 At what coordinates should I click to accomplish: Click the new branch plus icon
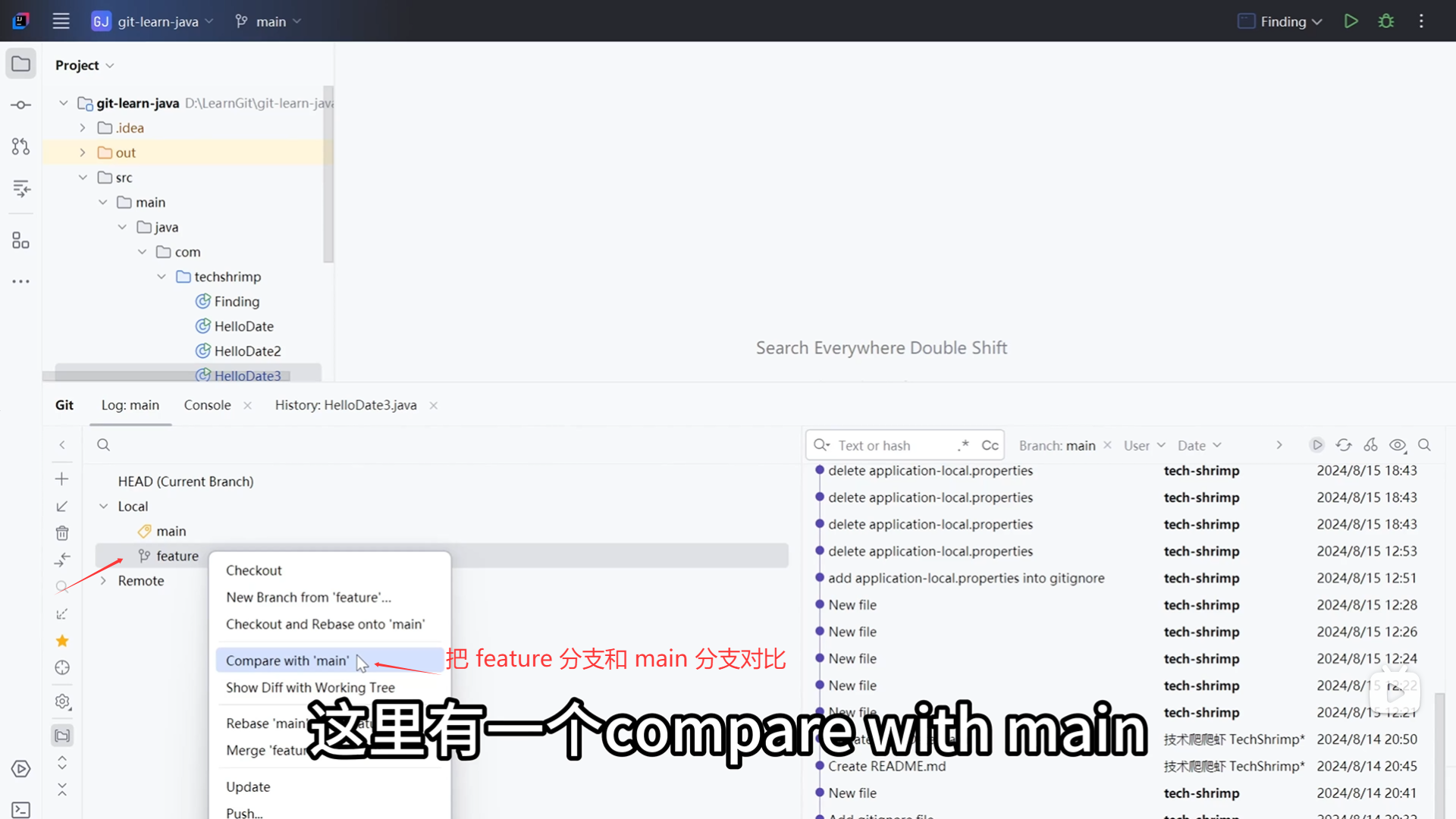tap(62, 479)
